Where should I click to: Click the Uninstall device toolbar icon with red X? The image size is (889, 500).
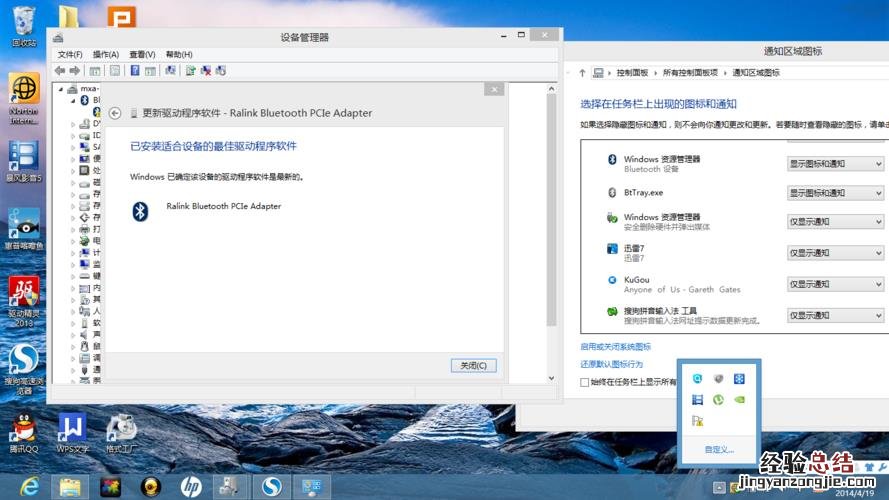coord(206,70)
